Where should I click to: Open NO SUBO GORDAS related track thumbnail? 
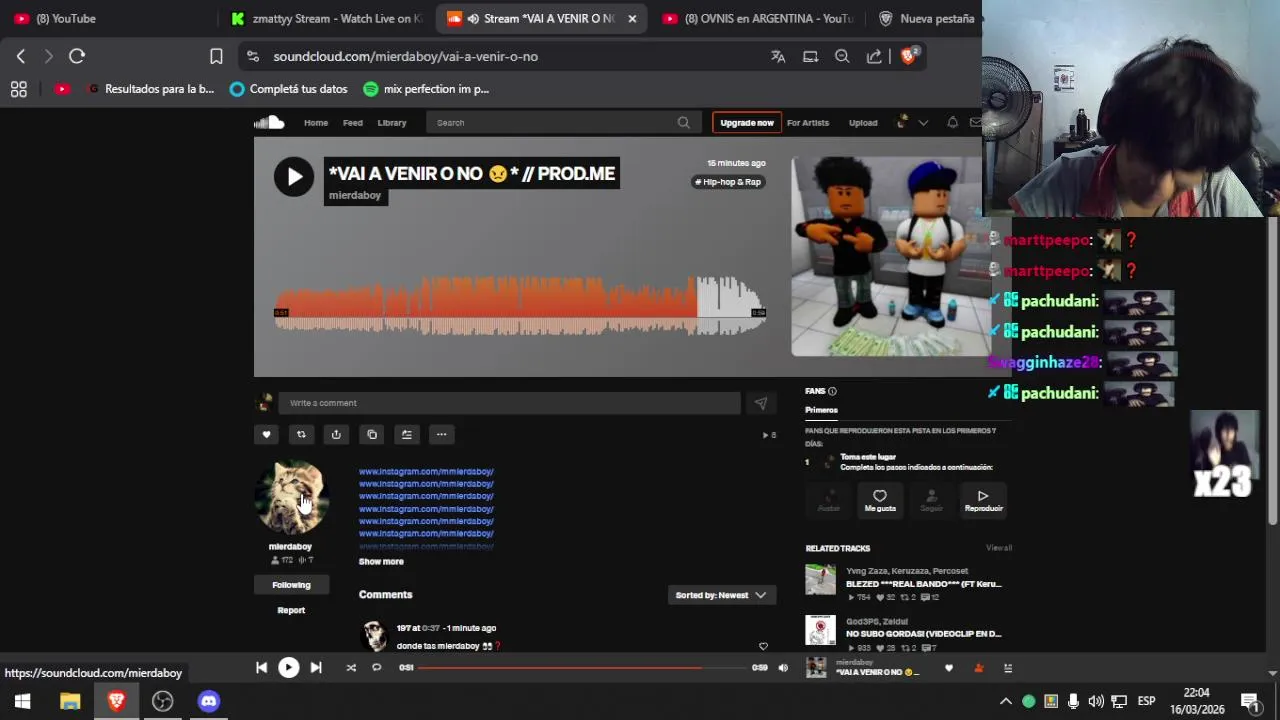point(820,630)
